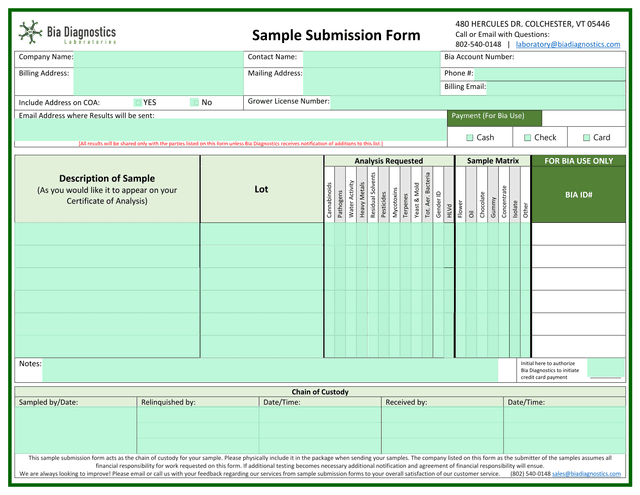Click first Description of Sample row
Screen dimensions: 640x495
pyautogui.click(x=107, y=234)
